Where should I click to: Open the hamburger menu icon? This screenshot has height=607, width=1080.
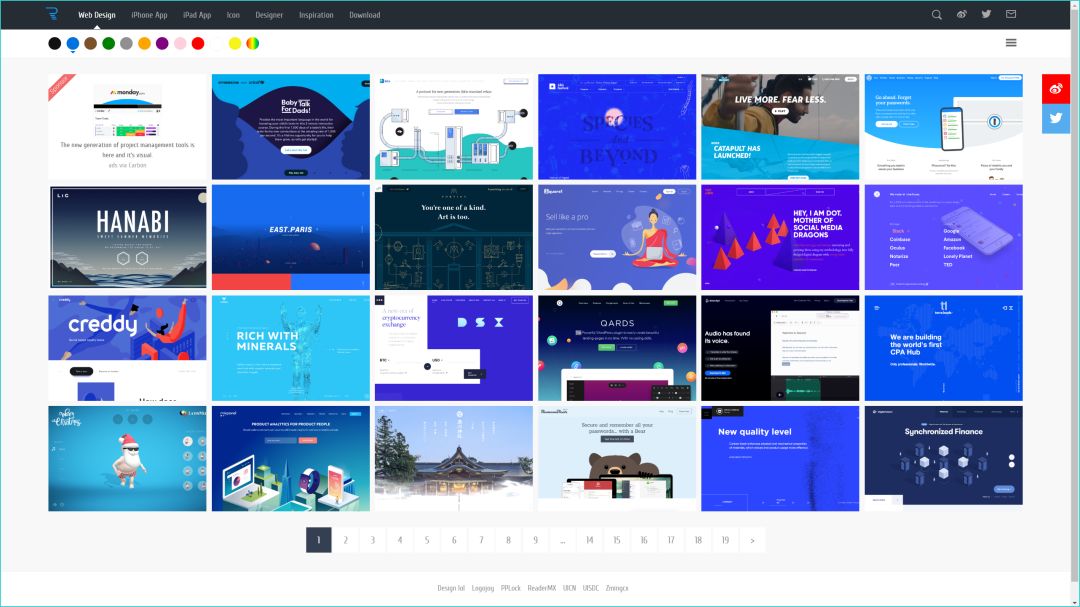point(1011,43)
